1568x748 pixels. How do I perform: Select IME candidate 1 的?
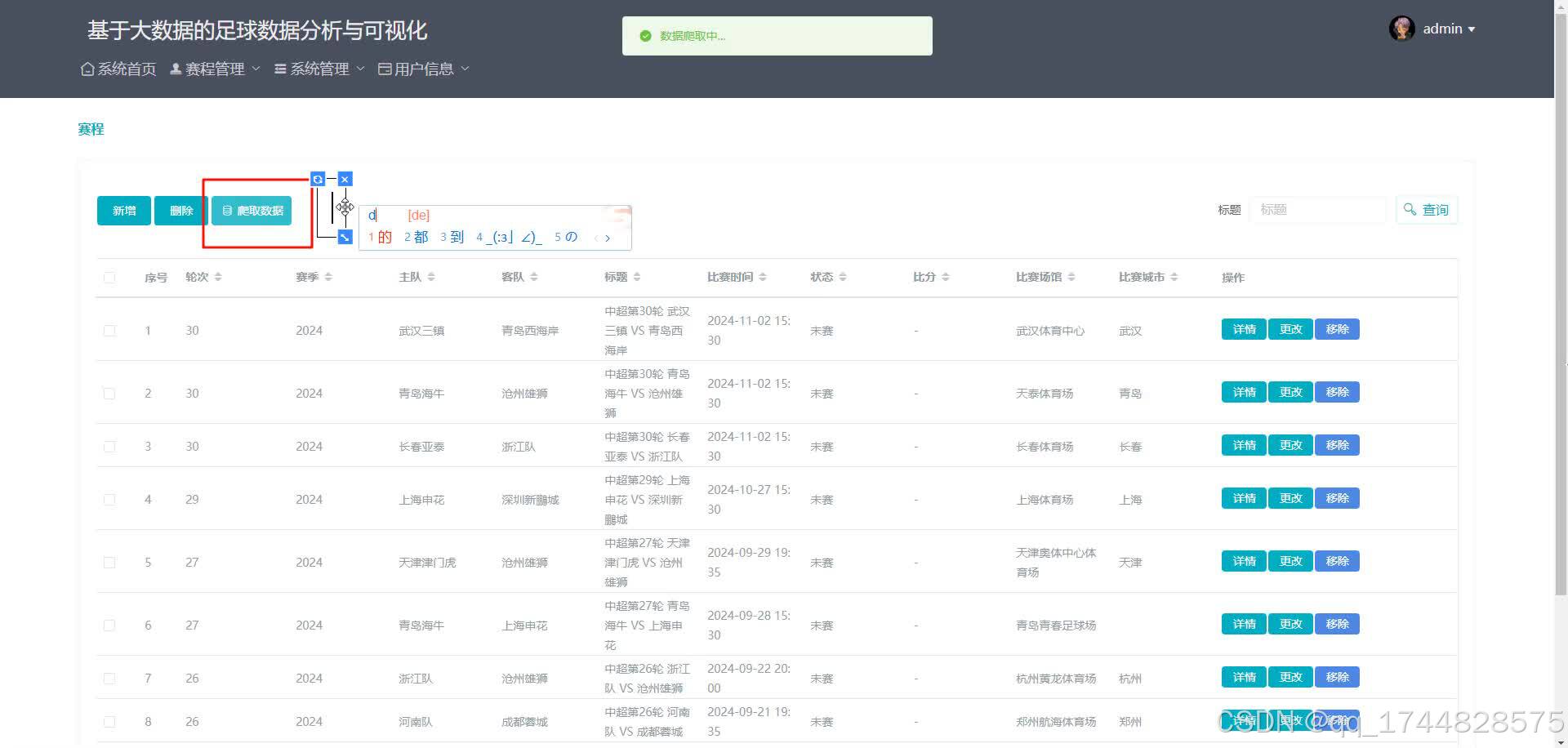point(380,238)
